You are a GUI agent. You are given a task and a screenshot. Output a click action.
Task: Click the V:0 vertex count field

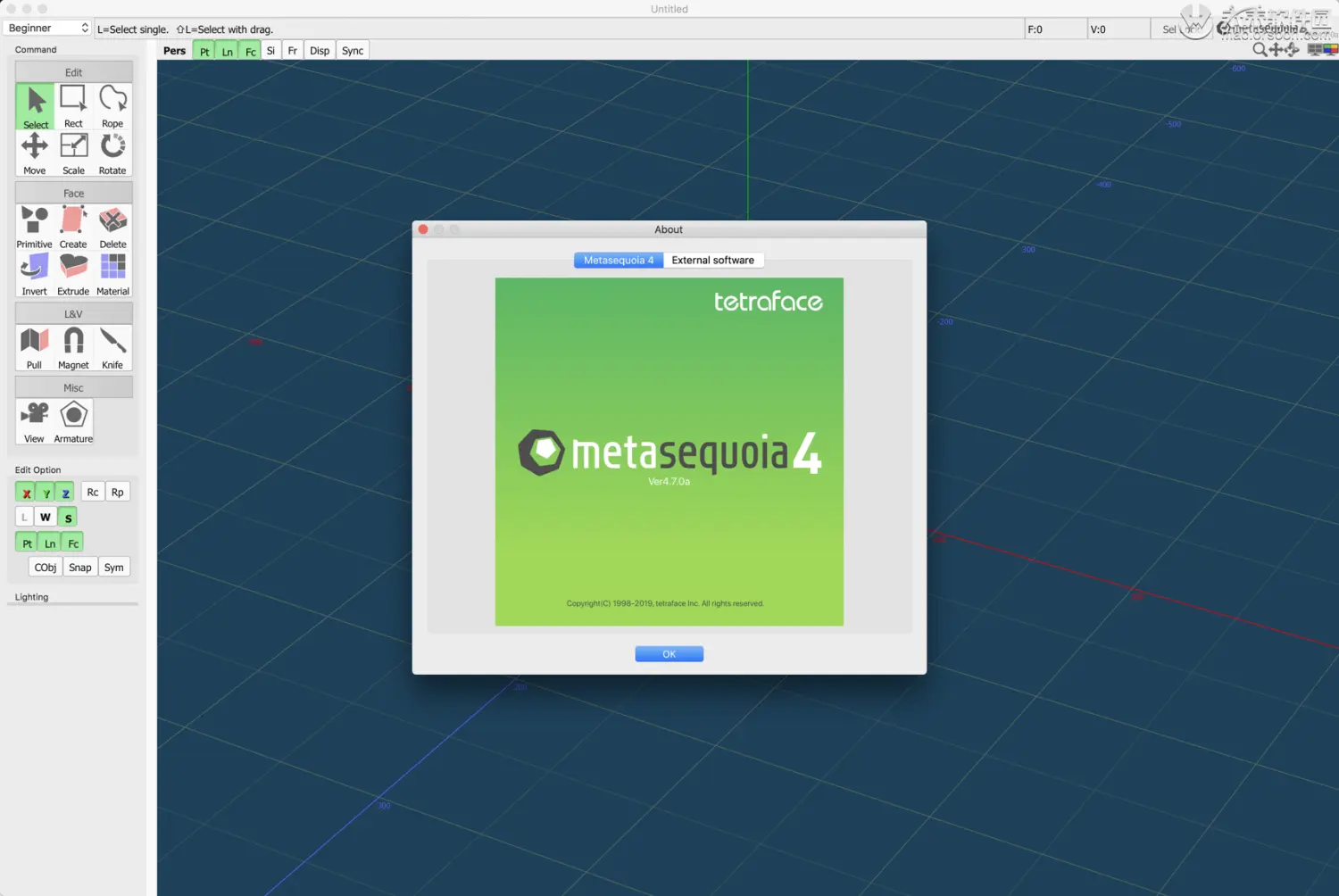[x=1118, y=29]
